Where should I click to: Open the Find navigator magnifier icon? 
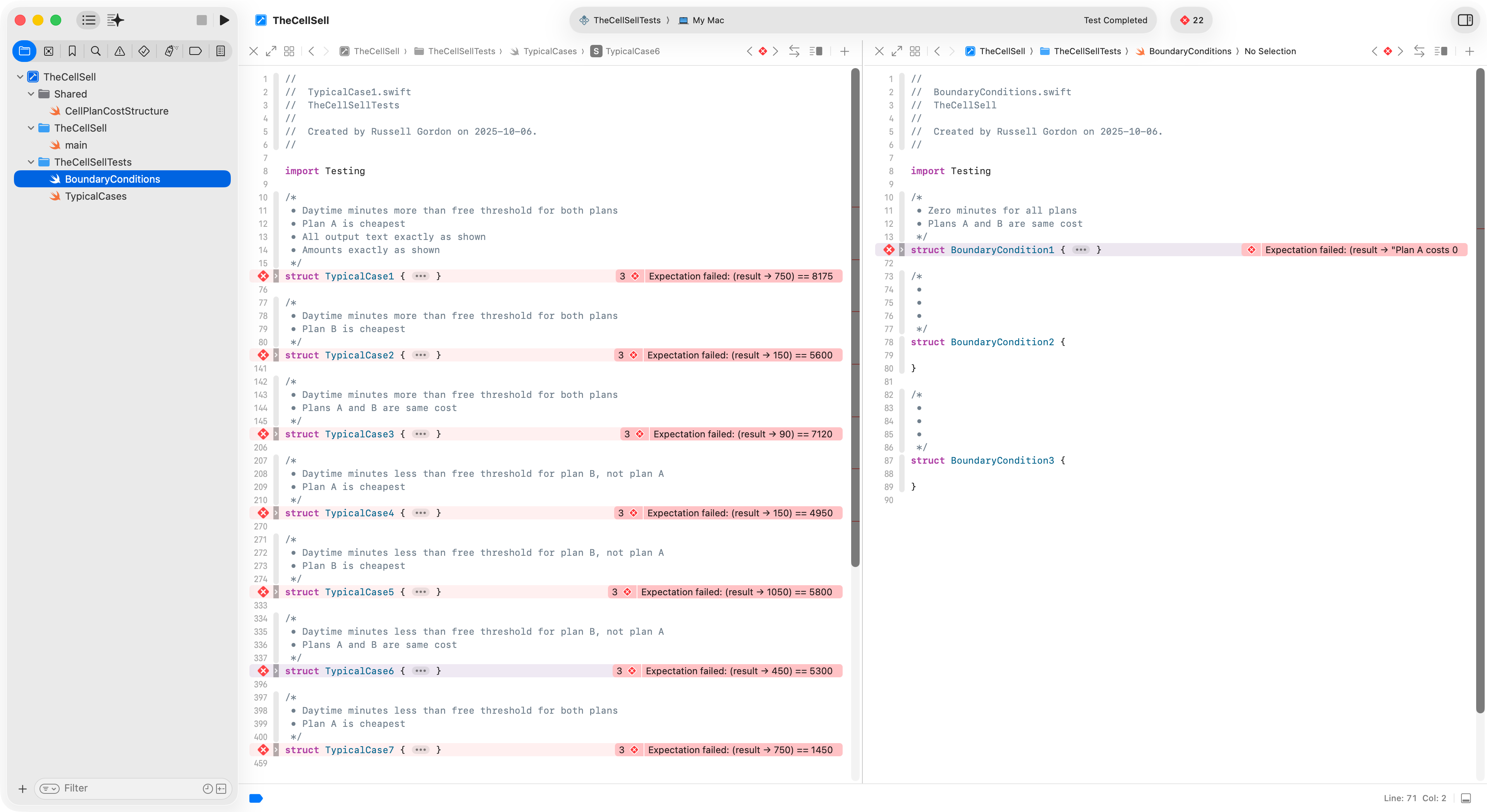[x=96, y=51]
